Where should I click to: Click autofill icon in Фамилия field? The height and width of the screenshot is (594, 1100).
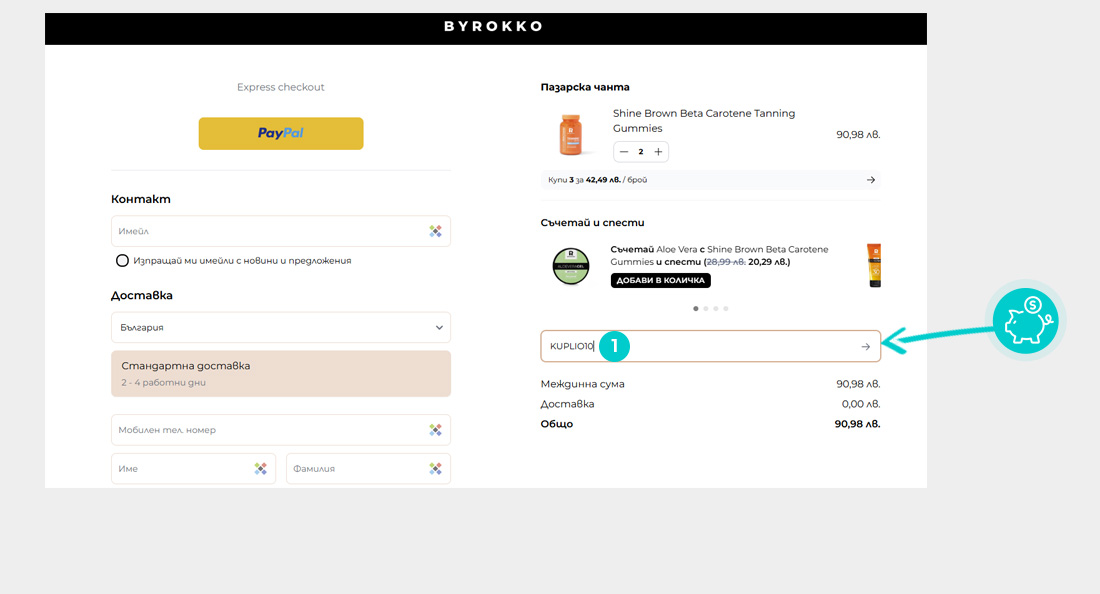pos(436,468)
